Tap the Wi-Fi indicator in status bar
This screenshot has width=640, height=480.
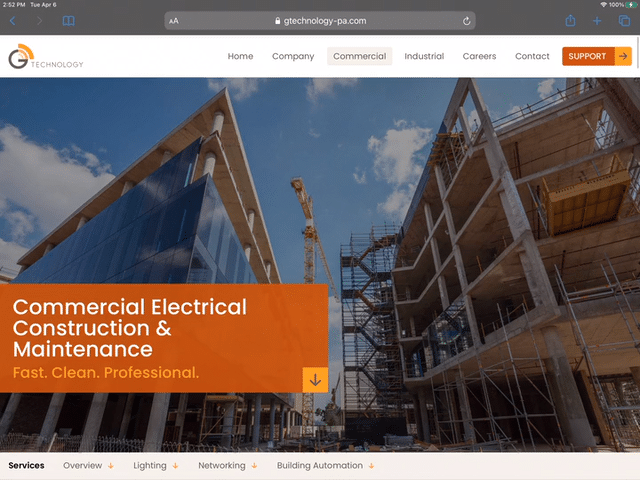603,5
